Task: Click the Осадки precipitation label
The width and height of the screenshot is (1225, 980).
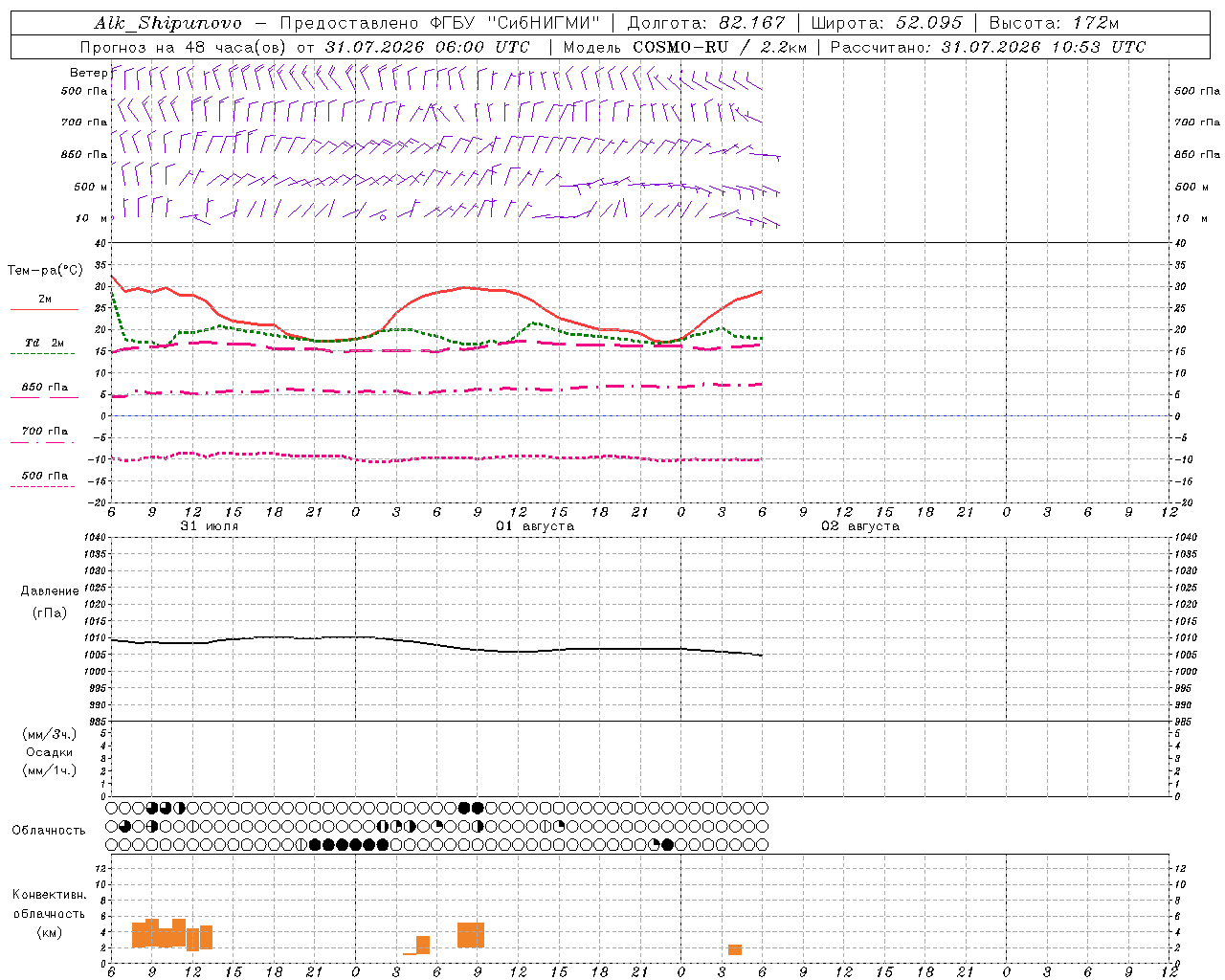Action: (x=50, y=752)
